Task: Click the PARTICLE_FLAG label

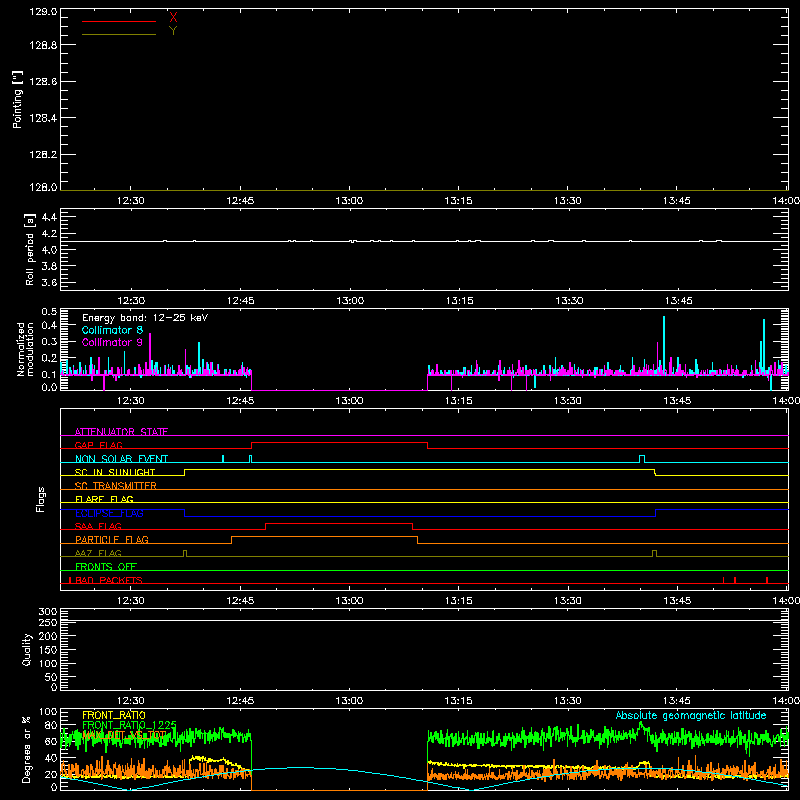Action: pos(112,539)
